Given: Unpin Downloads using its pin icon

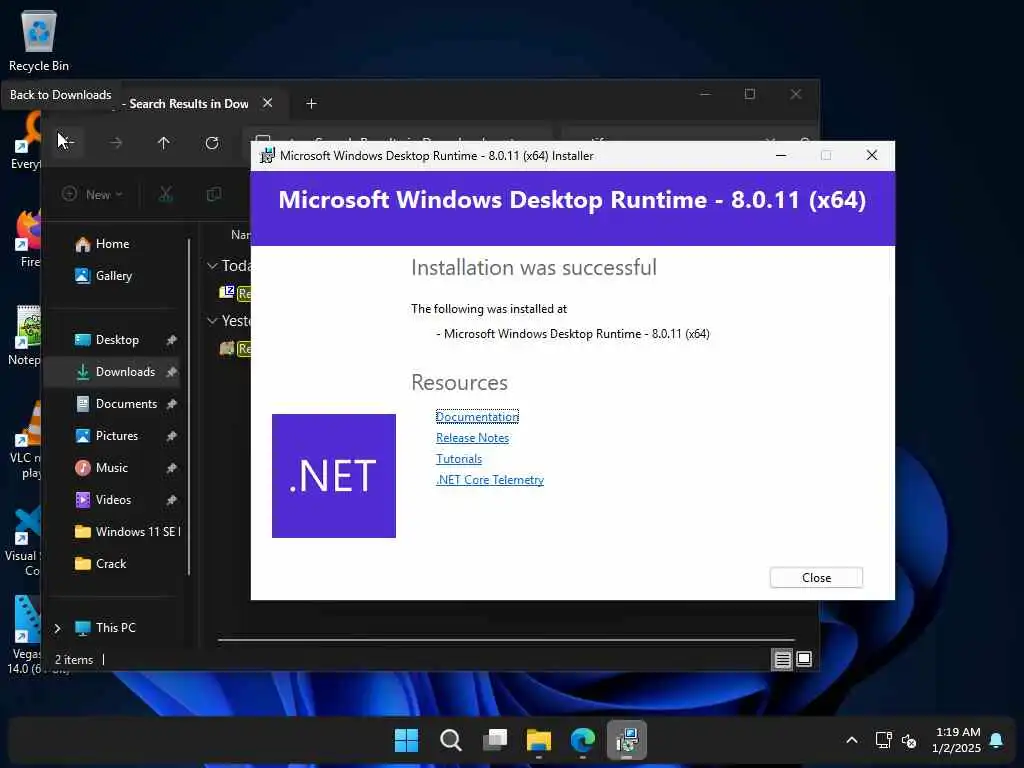Looking at the screenshot, I should click(171, 372).
